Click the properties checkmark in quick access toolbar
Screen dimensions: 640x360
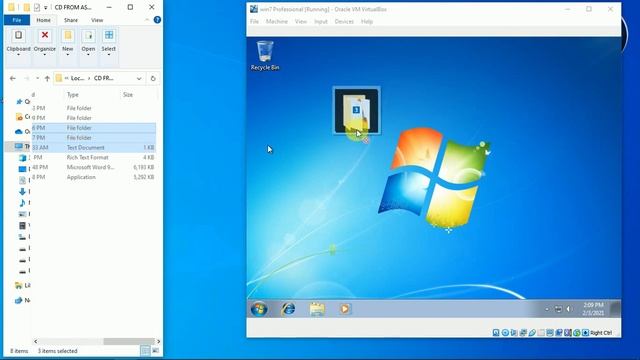point(37,7)
